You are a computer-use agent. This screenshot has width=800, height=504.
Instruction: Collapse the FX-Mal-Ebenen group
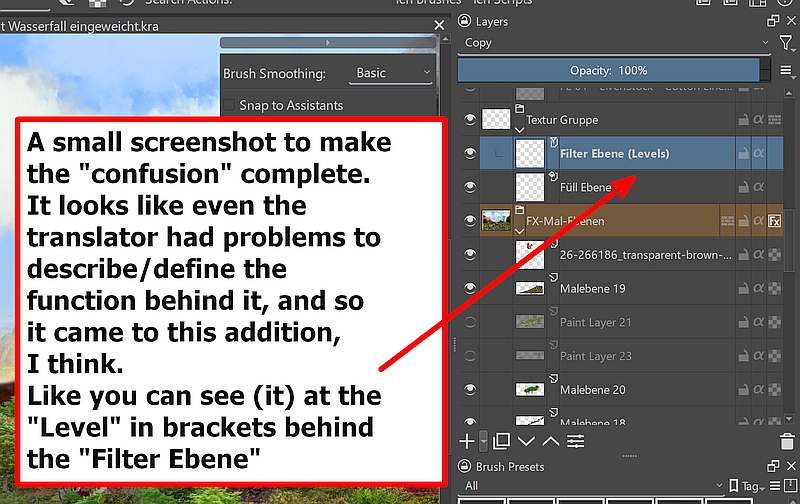(519, 231)
